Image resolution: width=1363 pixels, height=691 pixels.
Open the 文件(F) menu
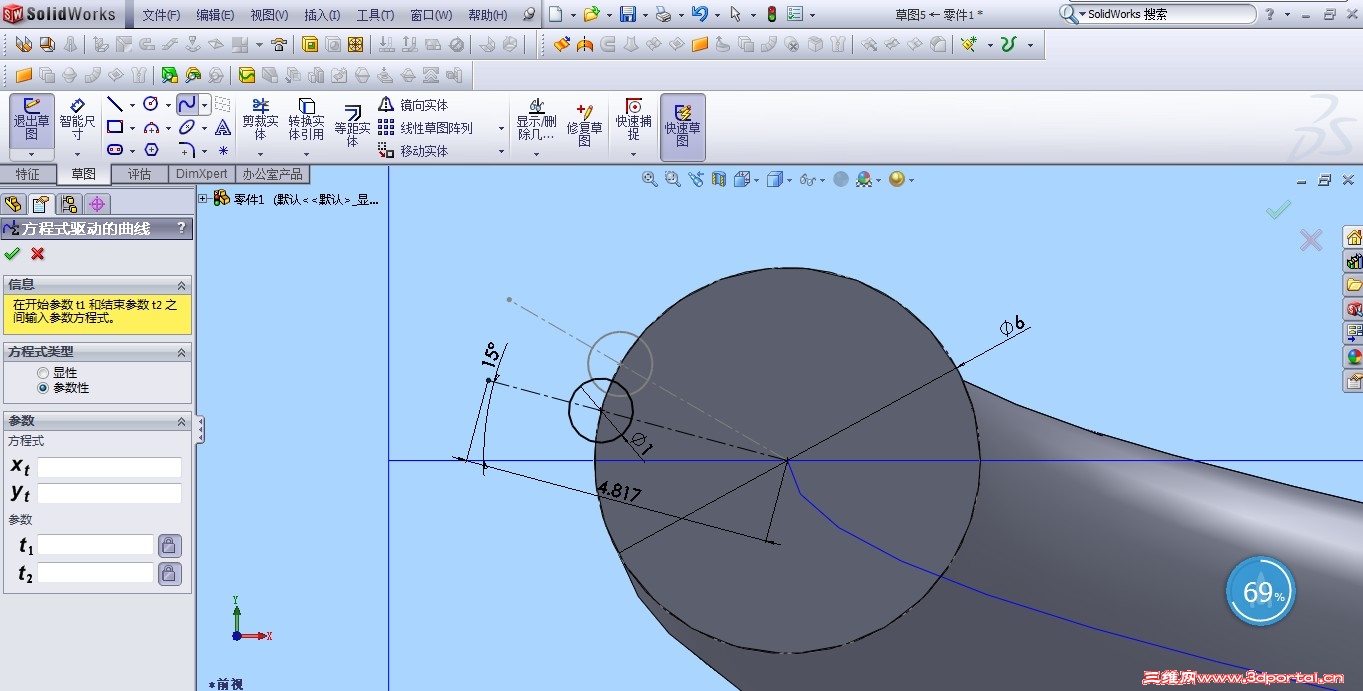(161, 15)
